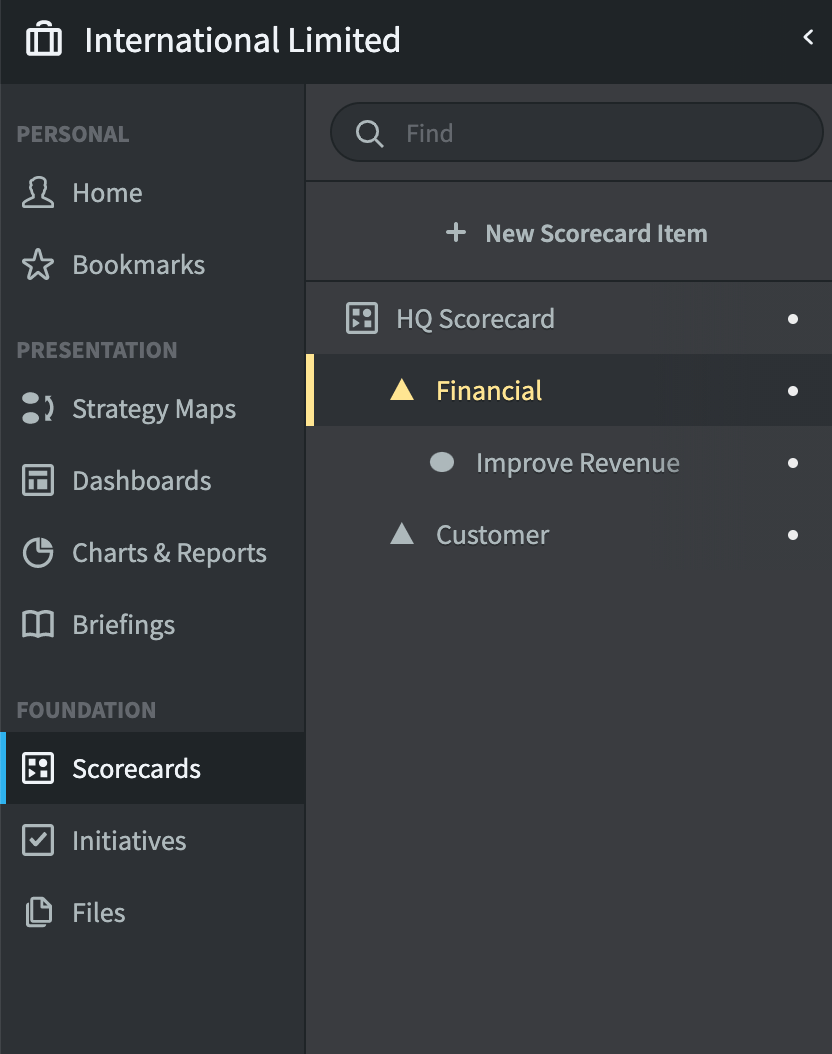Click the status dot beside Customer
The width and height of the screenshot is (832, 1054).
coord(792,535)
